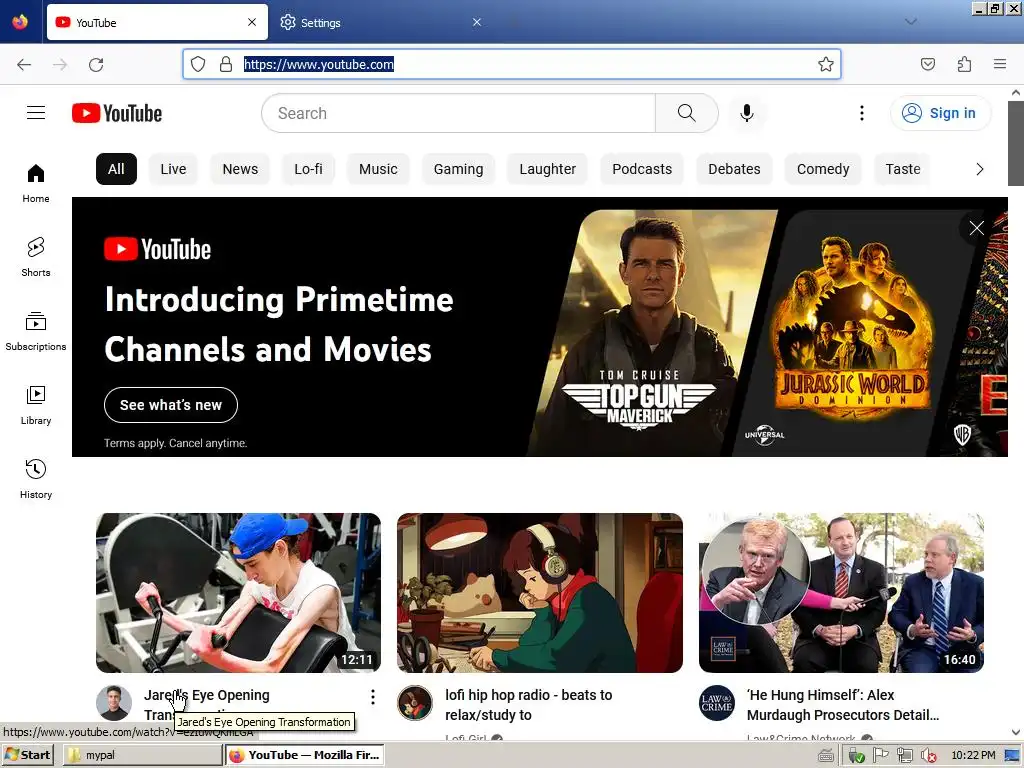The width and height of the screenshot is (1024, 768).
Task: Click the Save to Pocket icon
Action: click(x=927, y=64)
